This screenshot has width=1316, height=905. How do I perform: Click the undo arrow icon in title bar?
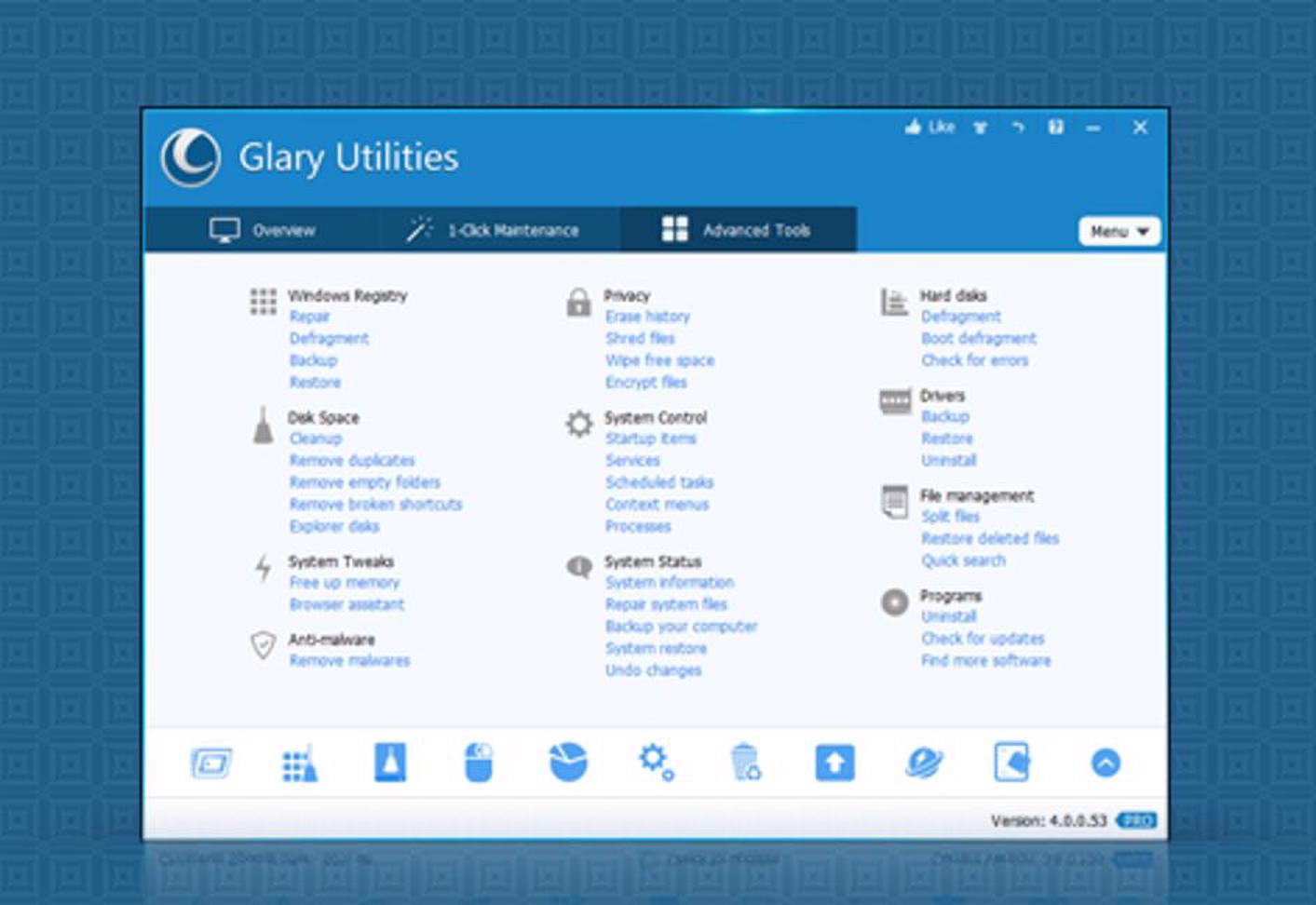tap(1018, 128)
